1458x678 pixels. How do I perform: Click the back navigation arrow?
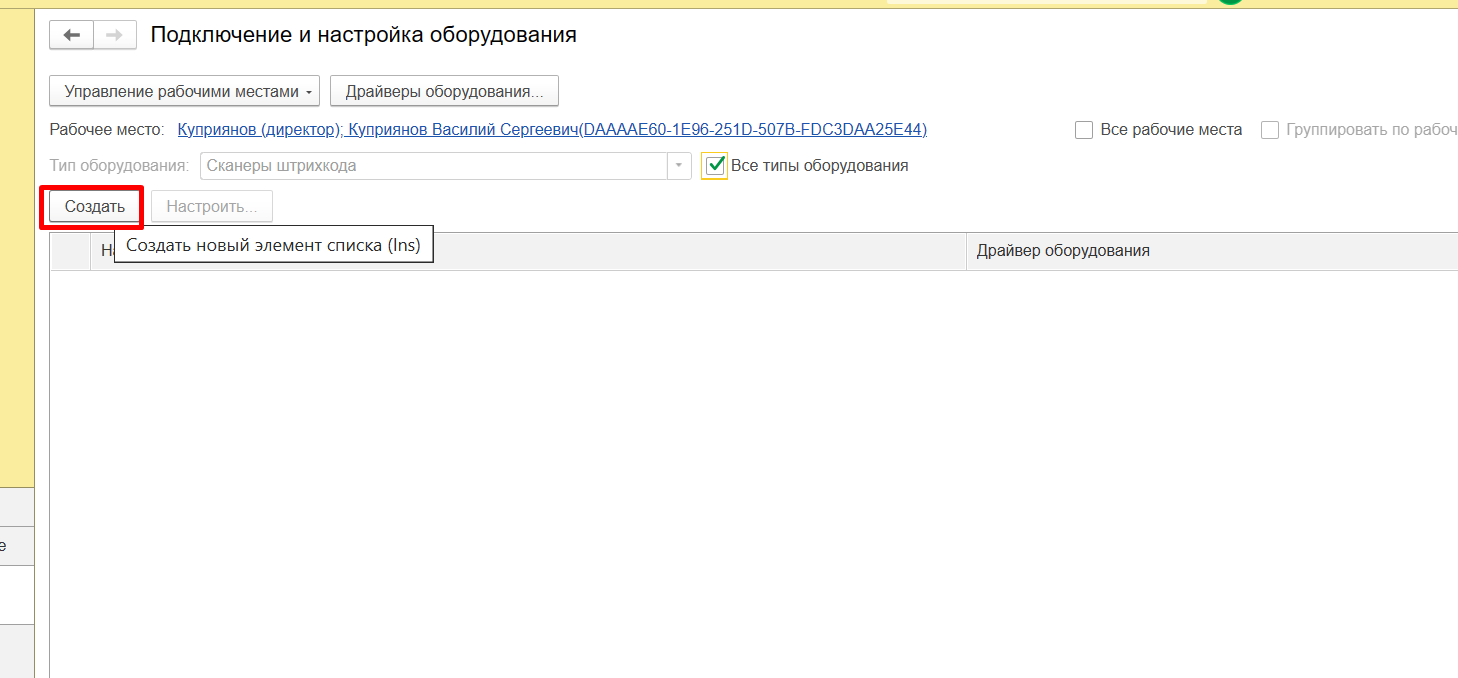pos(71,35)
